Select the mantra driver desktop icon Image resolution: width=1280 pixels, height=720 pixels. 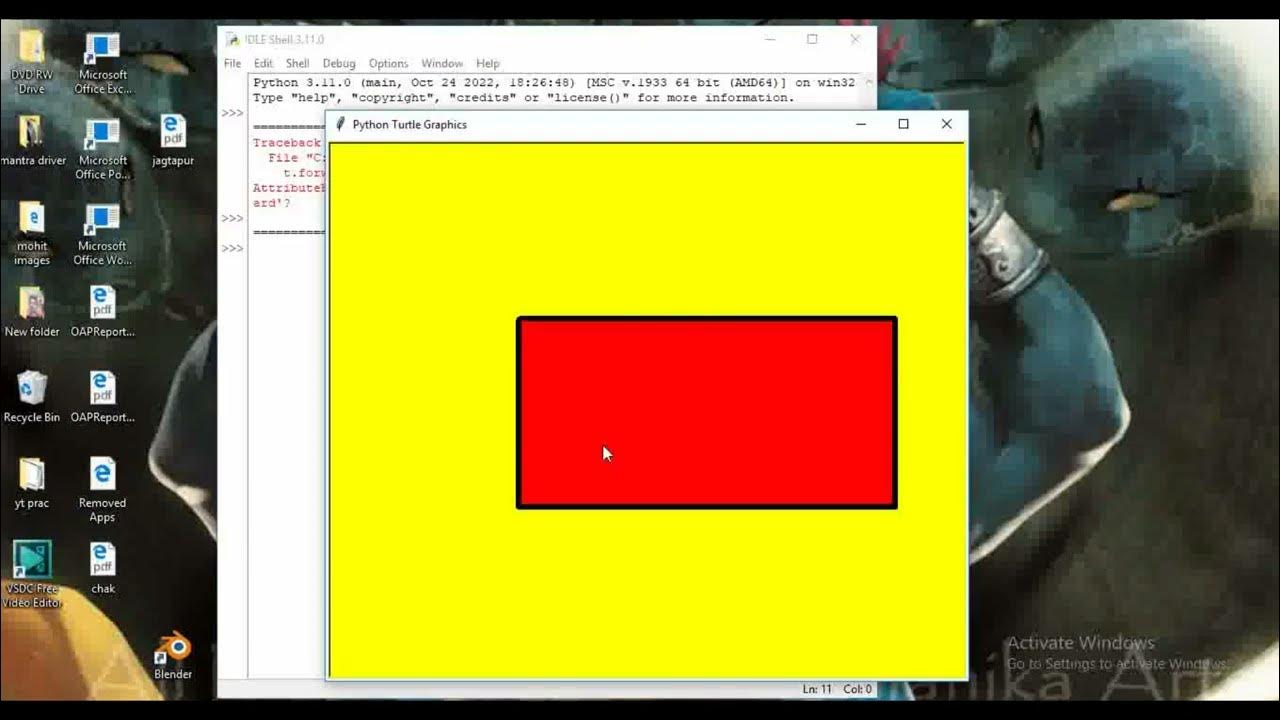coord(32,140)
